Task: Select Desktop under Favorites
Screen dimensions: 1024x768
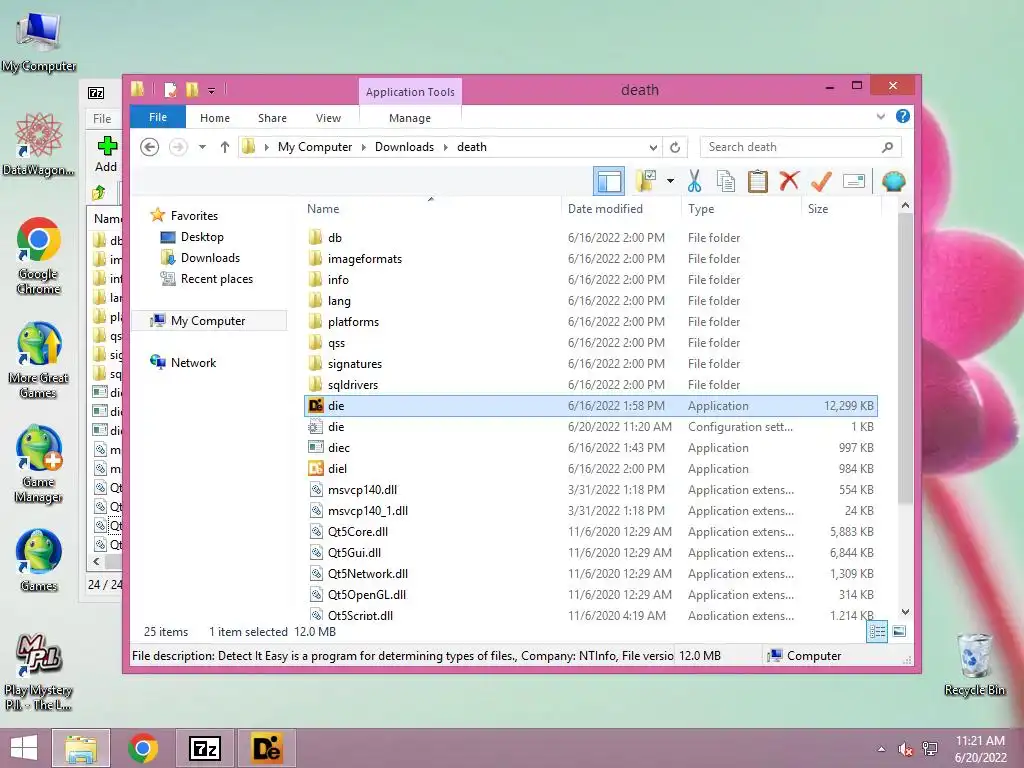Action: [x=202, y=237]
